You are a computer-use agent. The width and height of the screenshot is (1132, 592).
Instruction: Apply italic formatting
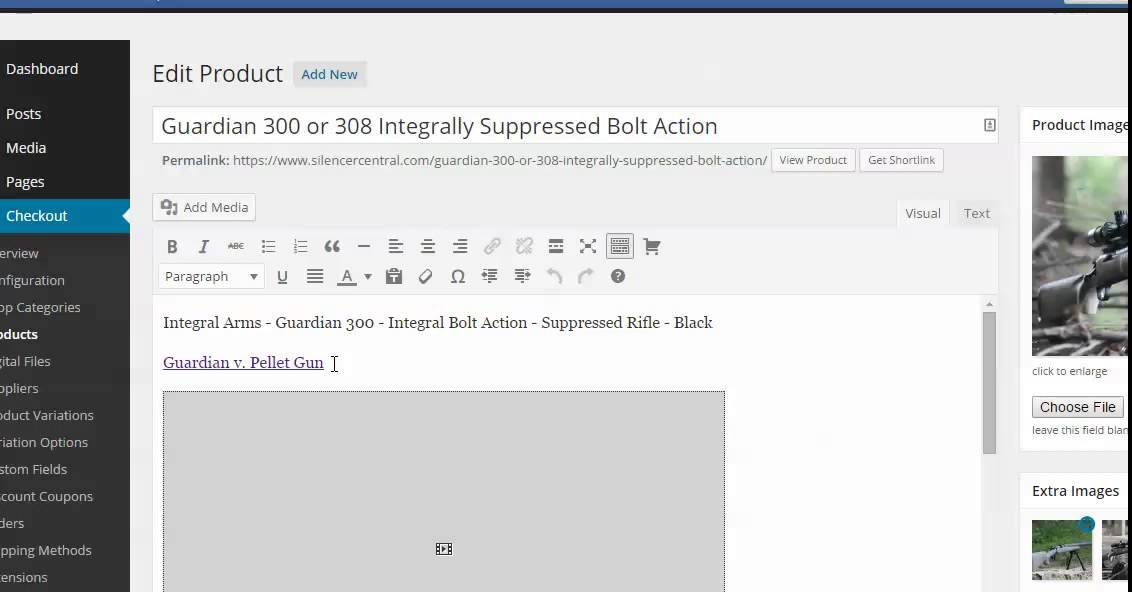[x=204, y=247]
